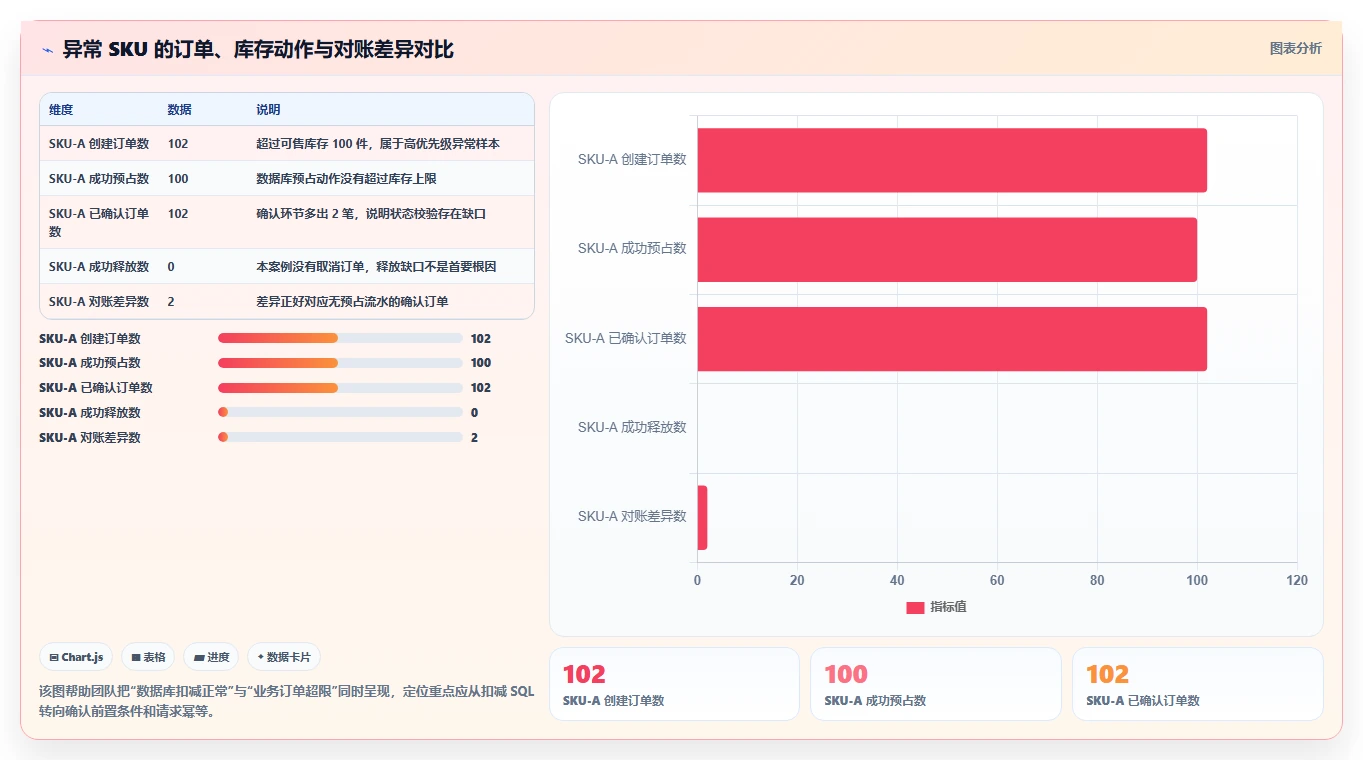Image resolution: width=1363 pixels, height=760 pixels.
Task: Click the footer paragraph starting with 该图帮助团队
Action: pyautogui.click(x=286, y=702)
